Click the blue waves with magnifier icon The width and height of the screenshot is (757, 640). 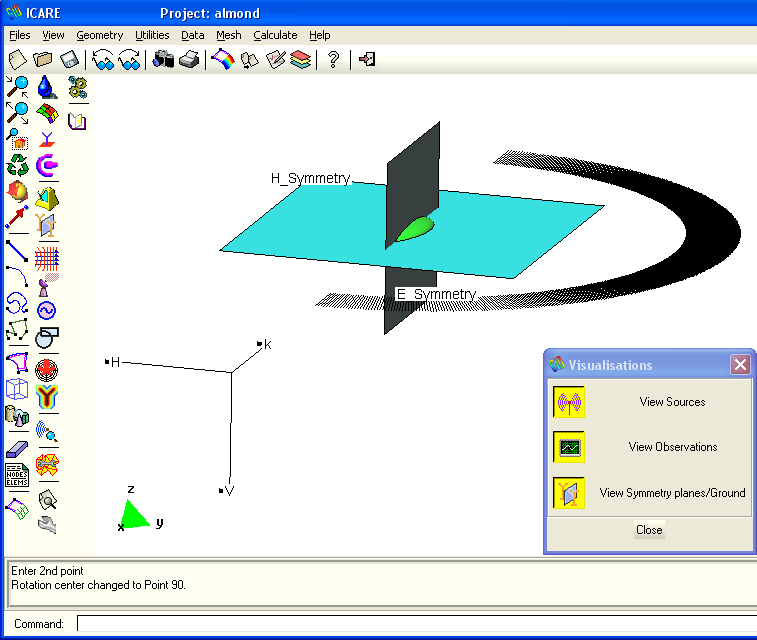(x=47, y=431)
